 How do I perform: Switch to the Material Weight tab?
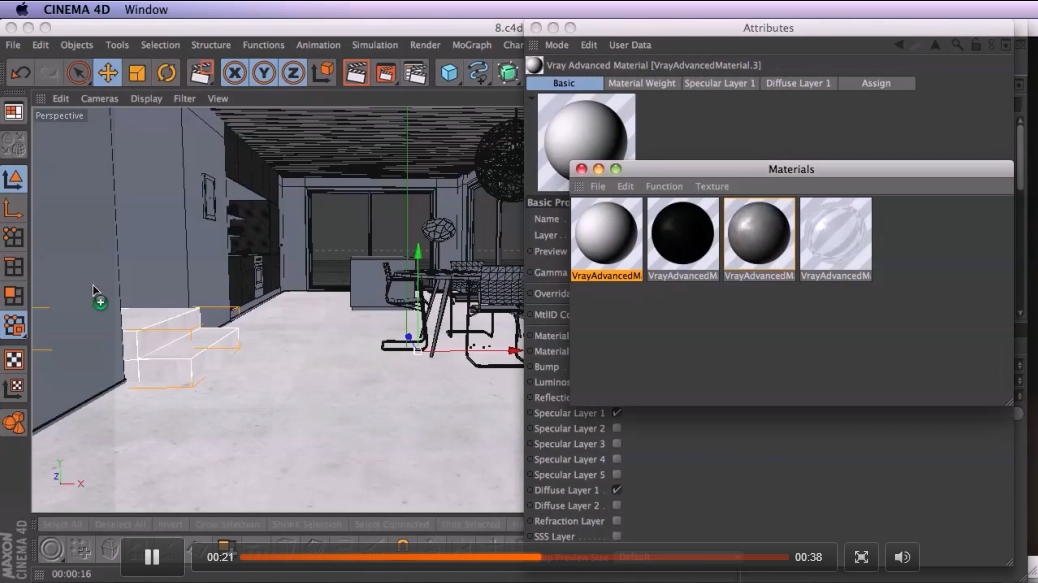(641, 83)
